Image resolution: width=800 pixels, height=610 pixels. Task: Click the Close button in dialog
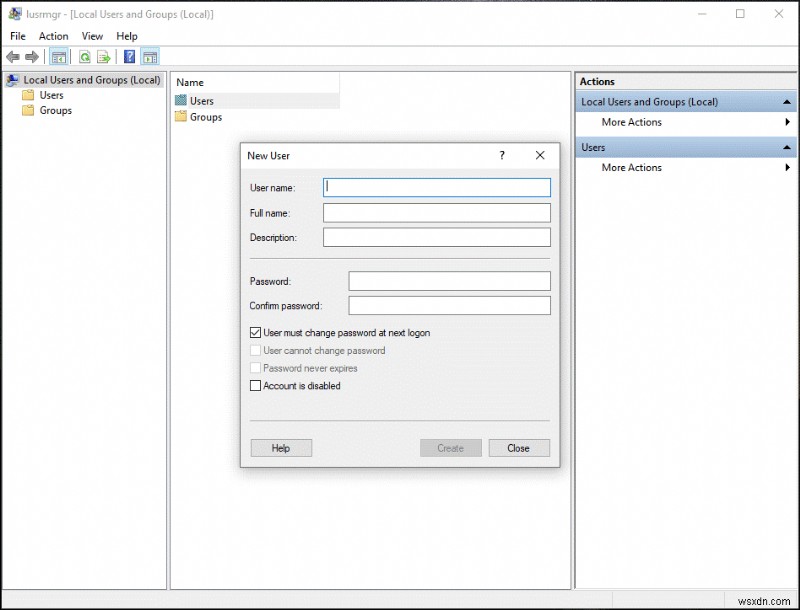[519, 448]
